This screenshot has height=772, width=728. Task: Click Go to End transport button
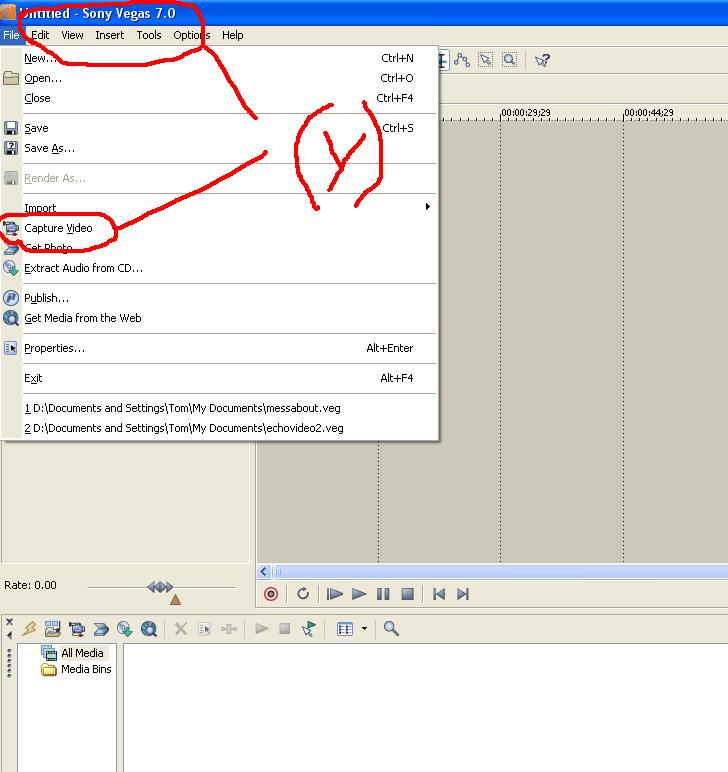coord(463,594)
